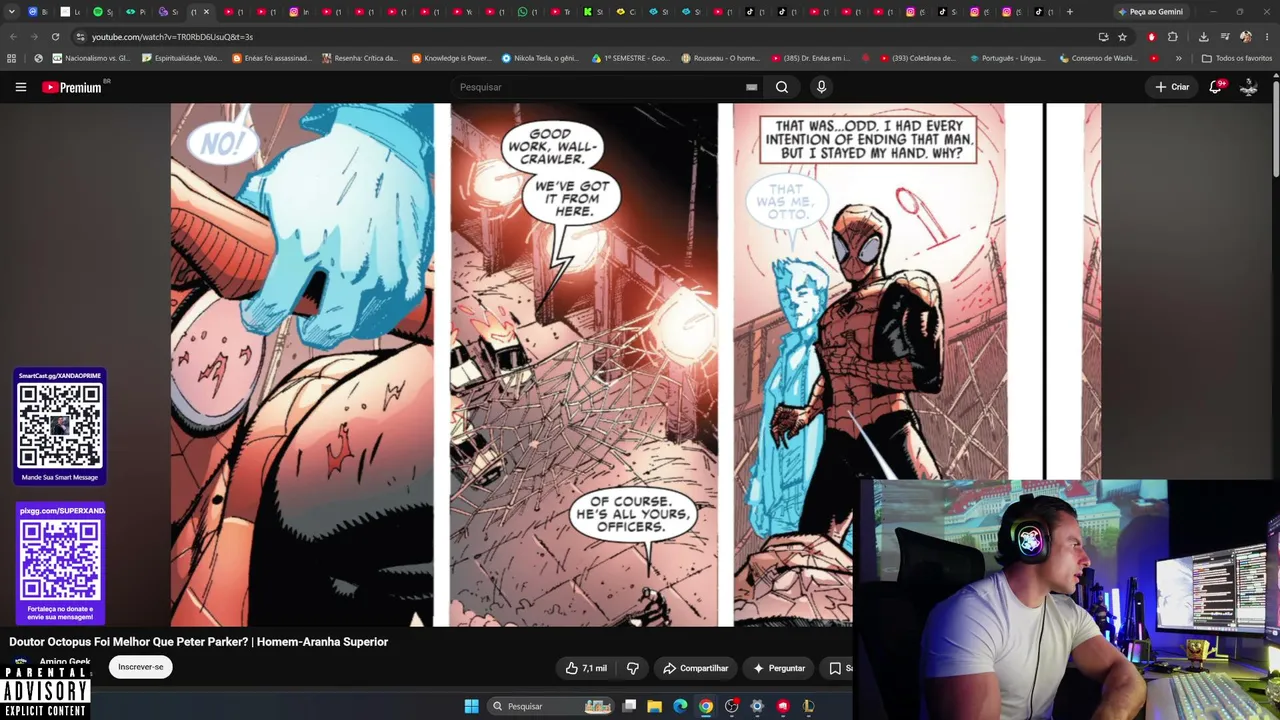View site information icon in address bar
The width and height of the screenshot is (1280, 720).
[80, 37]
